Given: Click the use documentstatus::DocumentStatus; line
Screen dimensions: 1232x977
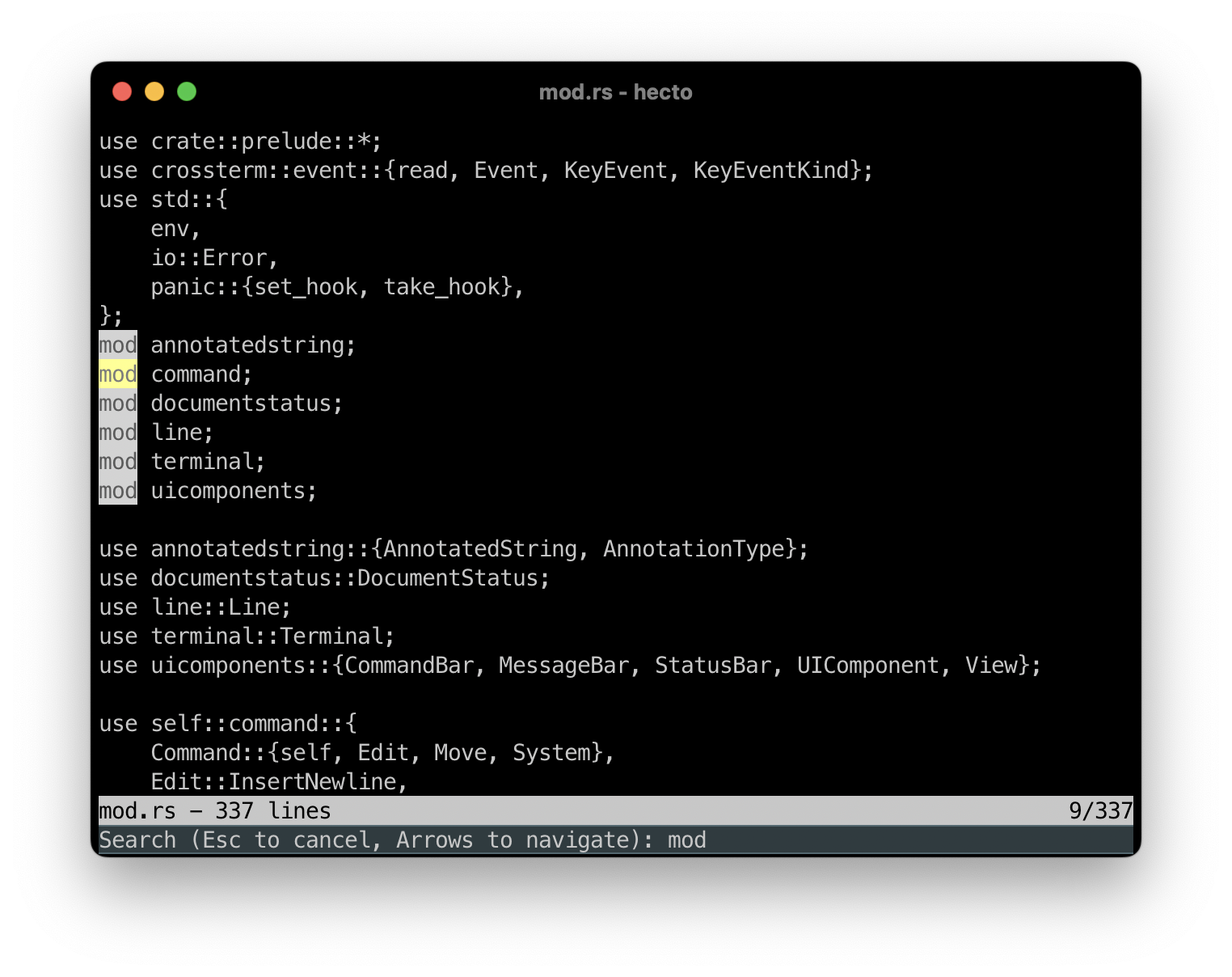Looking at the screenshot, I should coord(323,577).
